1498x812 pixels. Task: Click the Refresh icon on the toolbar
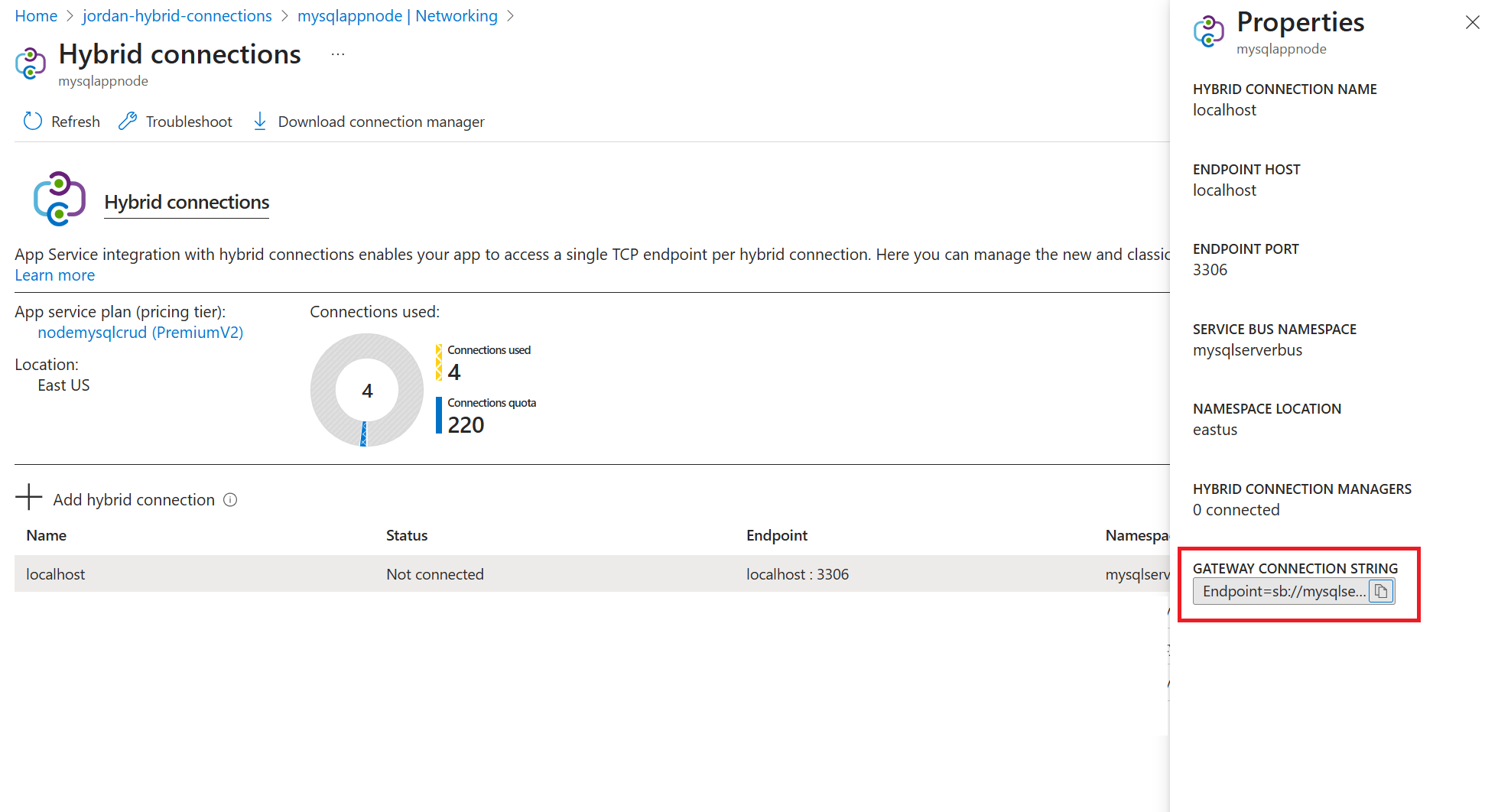tap(32, 121)
